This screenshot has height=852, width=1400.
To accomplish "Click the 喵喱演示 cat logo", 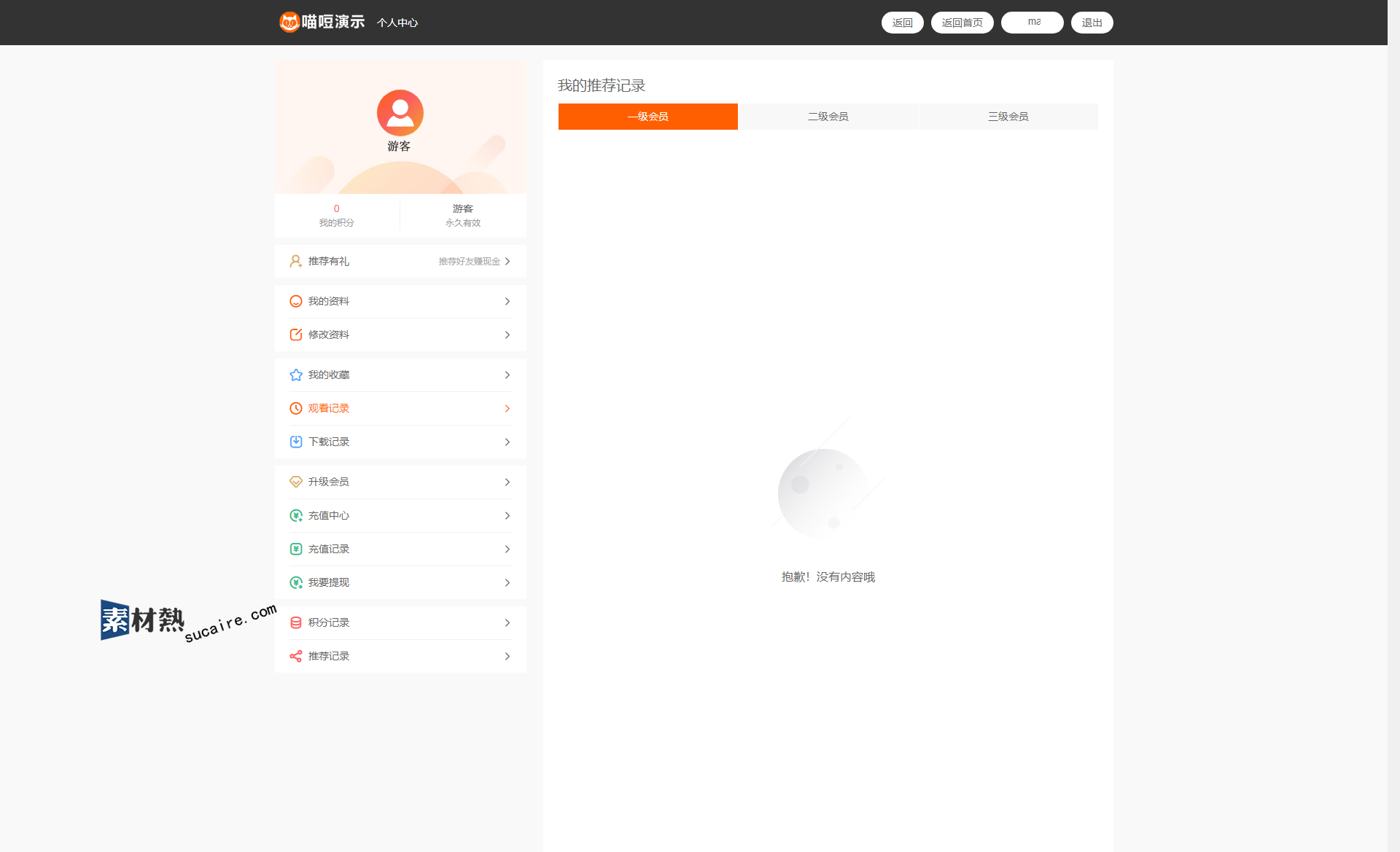I will (x=289, y=22).
